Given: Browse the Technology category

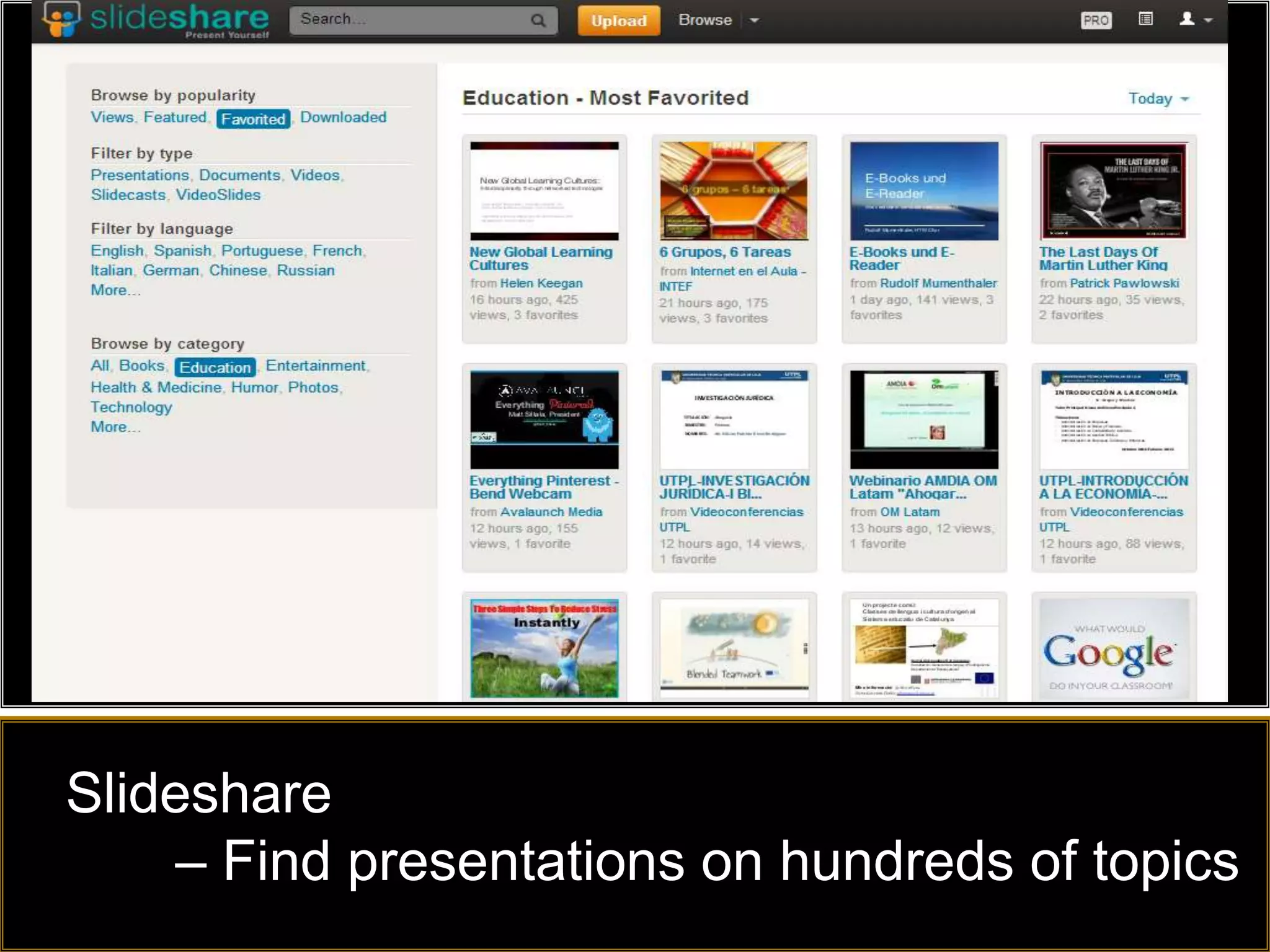Looking at the screenshot, I should pos(131,407).
